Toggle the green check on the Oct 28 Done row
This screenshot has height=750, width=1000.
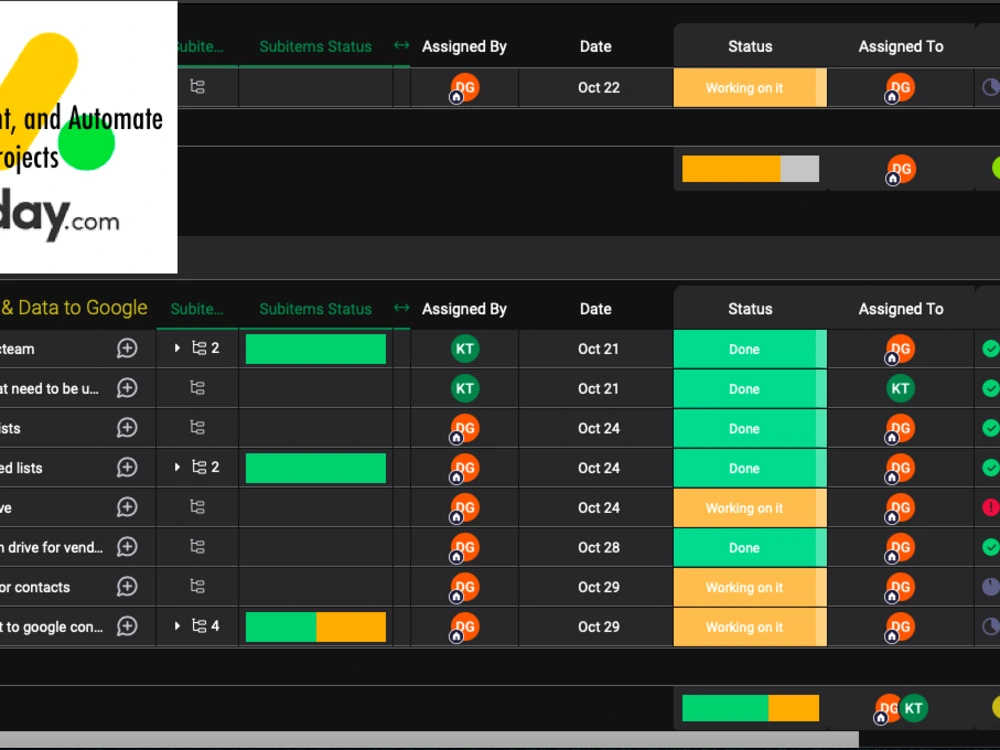(x=990, y=547)
